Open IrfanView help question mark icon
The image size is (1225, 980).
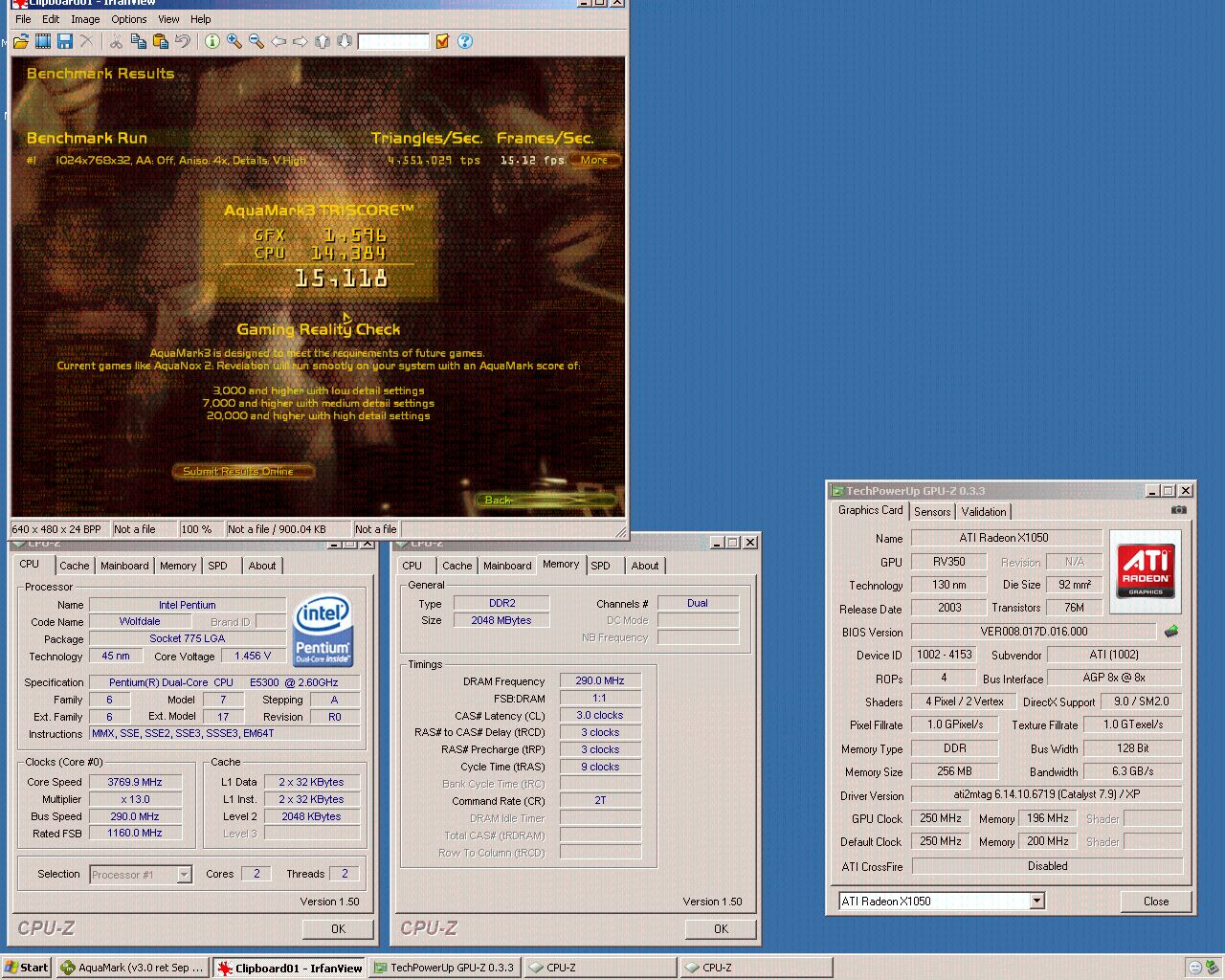click(x=465, y=41)
